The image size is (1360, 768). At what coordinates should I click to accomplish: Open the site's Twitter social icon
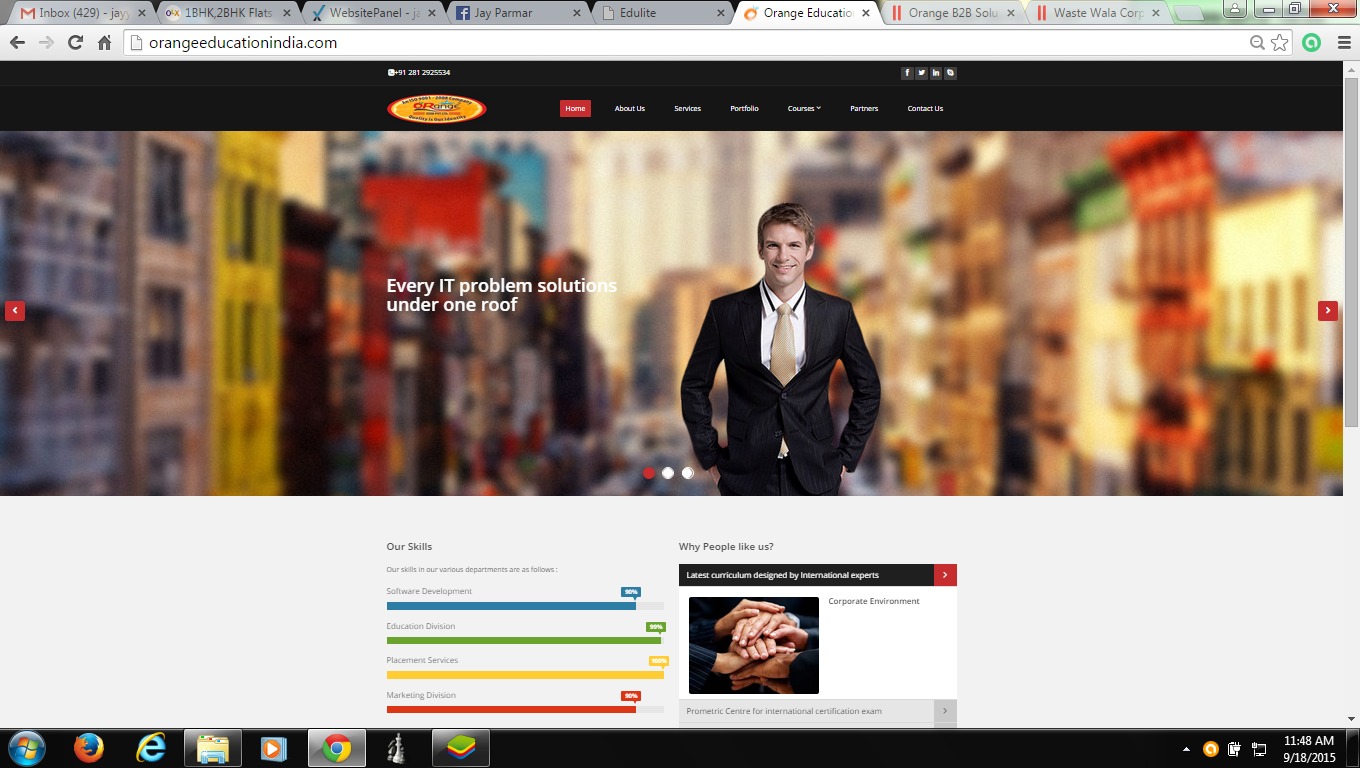[921, 73]
